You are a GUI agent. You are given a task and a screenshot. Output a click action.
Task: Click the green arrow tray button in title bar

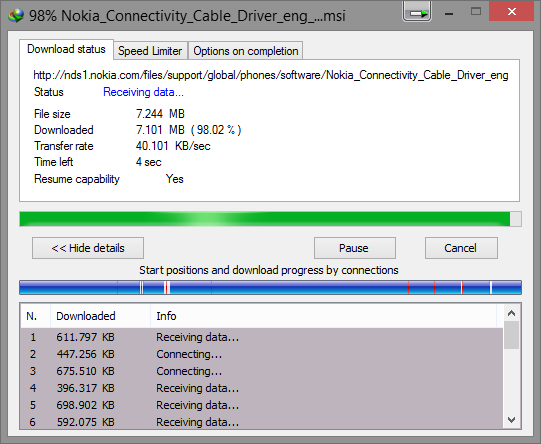click(417, 12)
